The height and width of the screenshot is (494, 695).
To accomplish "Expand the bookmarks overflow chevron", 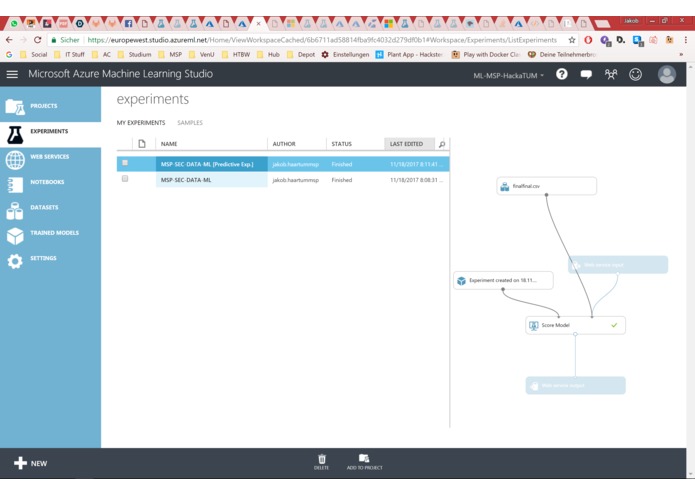I will (x=681, y=54).
